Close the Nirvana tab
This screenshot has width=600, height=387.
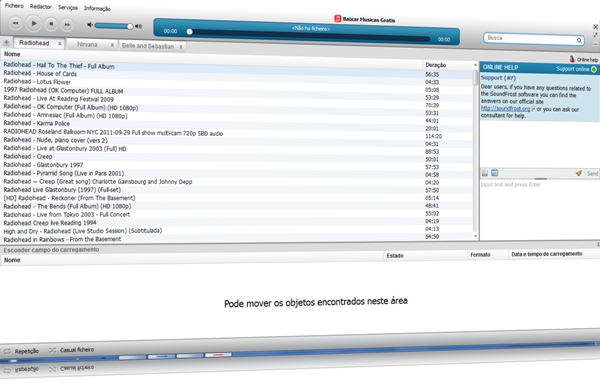pos(112,45)
